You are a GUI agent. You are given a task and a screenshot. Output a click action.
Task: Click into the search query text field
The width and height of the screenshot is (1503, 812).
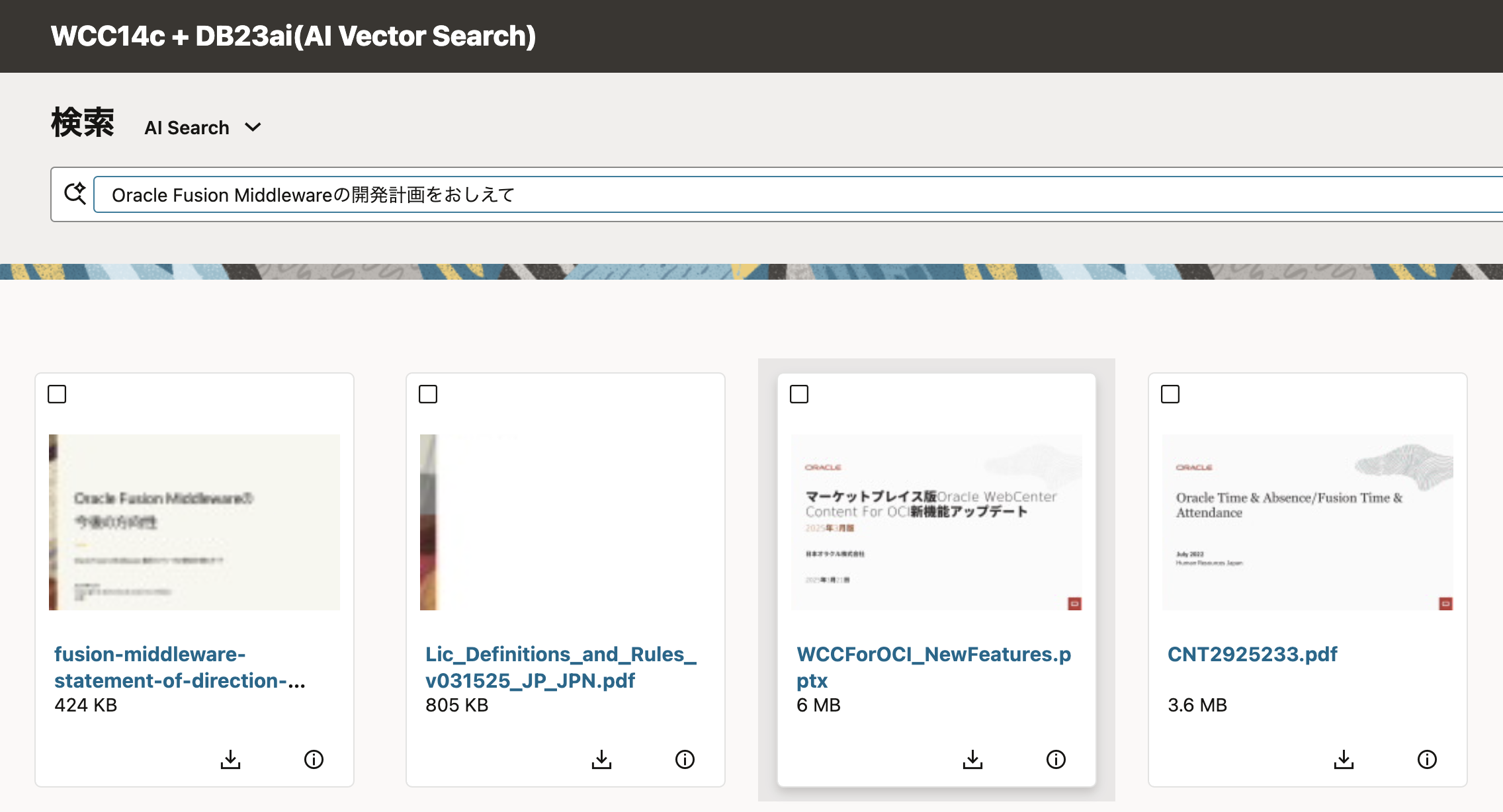coord(794,195)
